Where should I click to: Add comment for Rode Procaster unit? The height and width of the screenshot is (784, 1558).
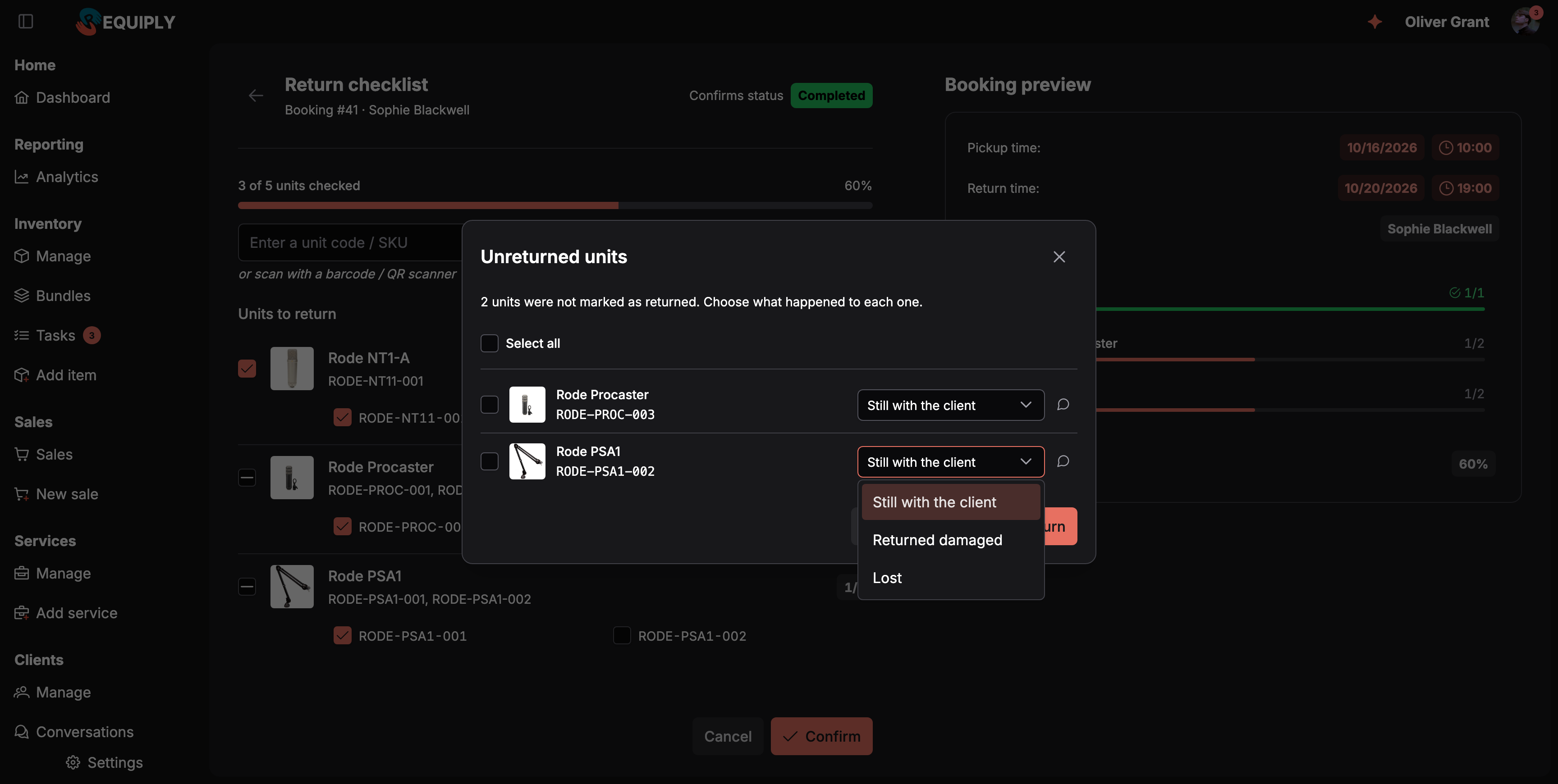[1063, 405]
